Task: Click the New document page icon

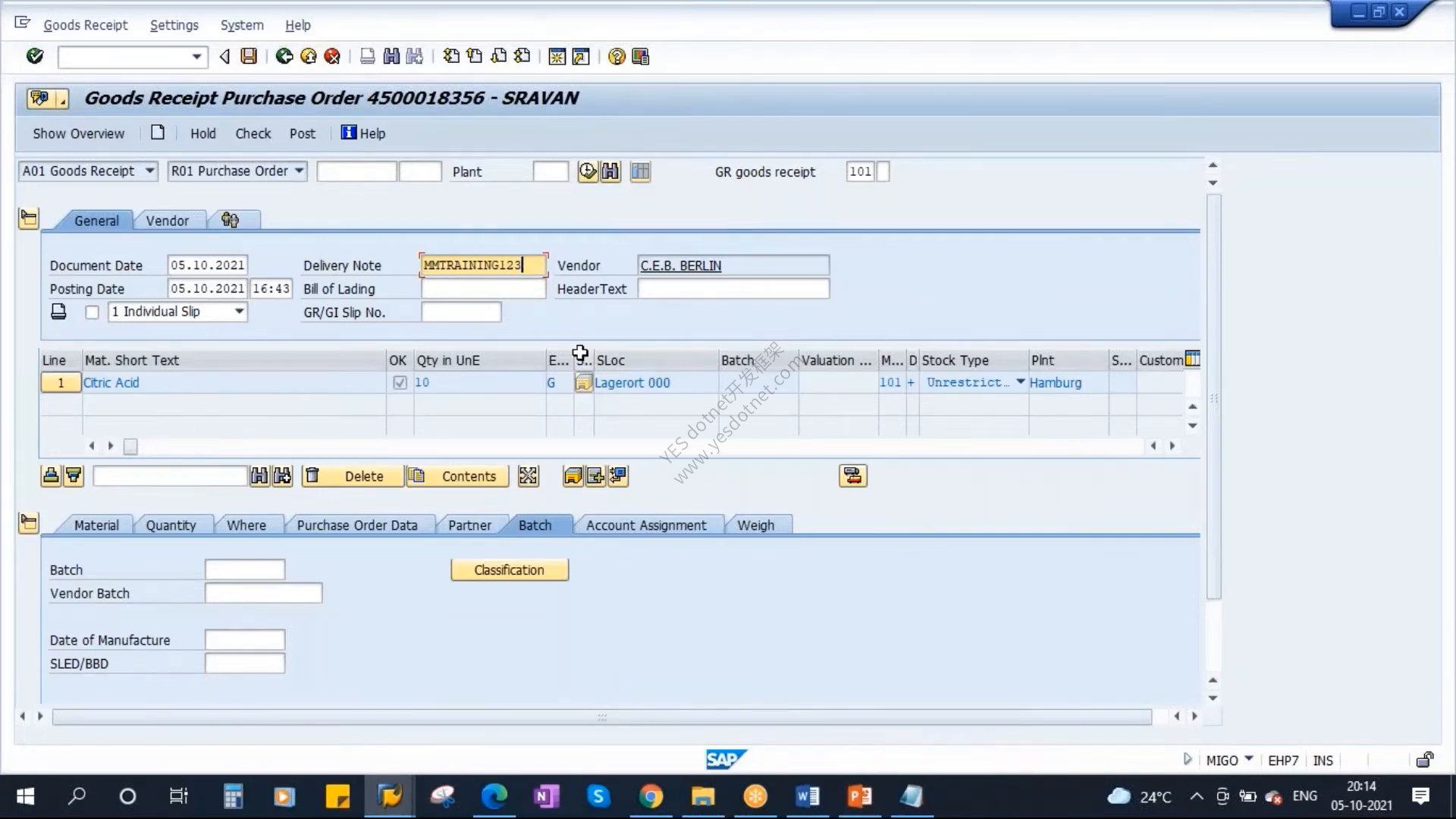Action: pos(158,133)
